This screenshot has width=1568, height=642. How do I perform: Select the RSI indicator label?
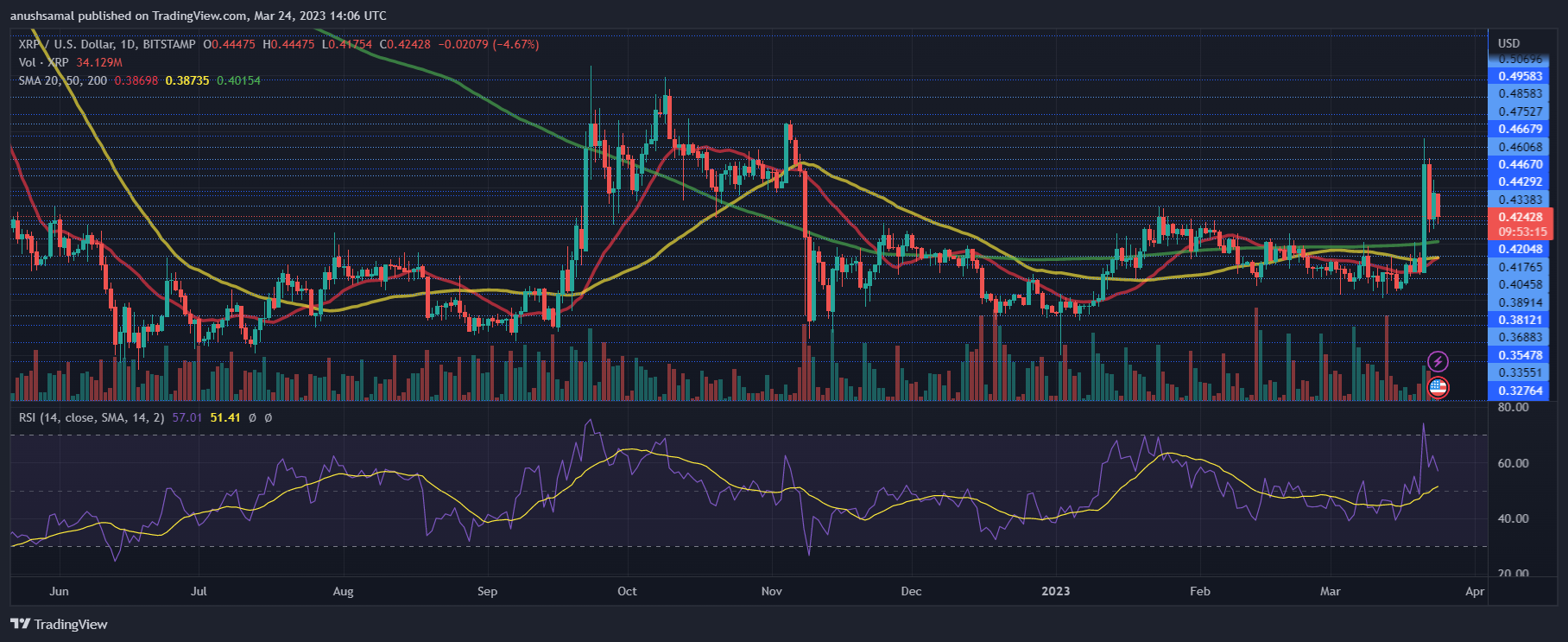coord(92,417)
